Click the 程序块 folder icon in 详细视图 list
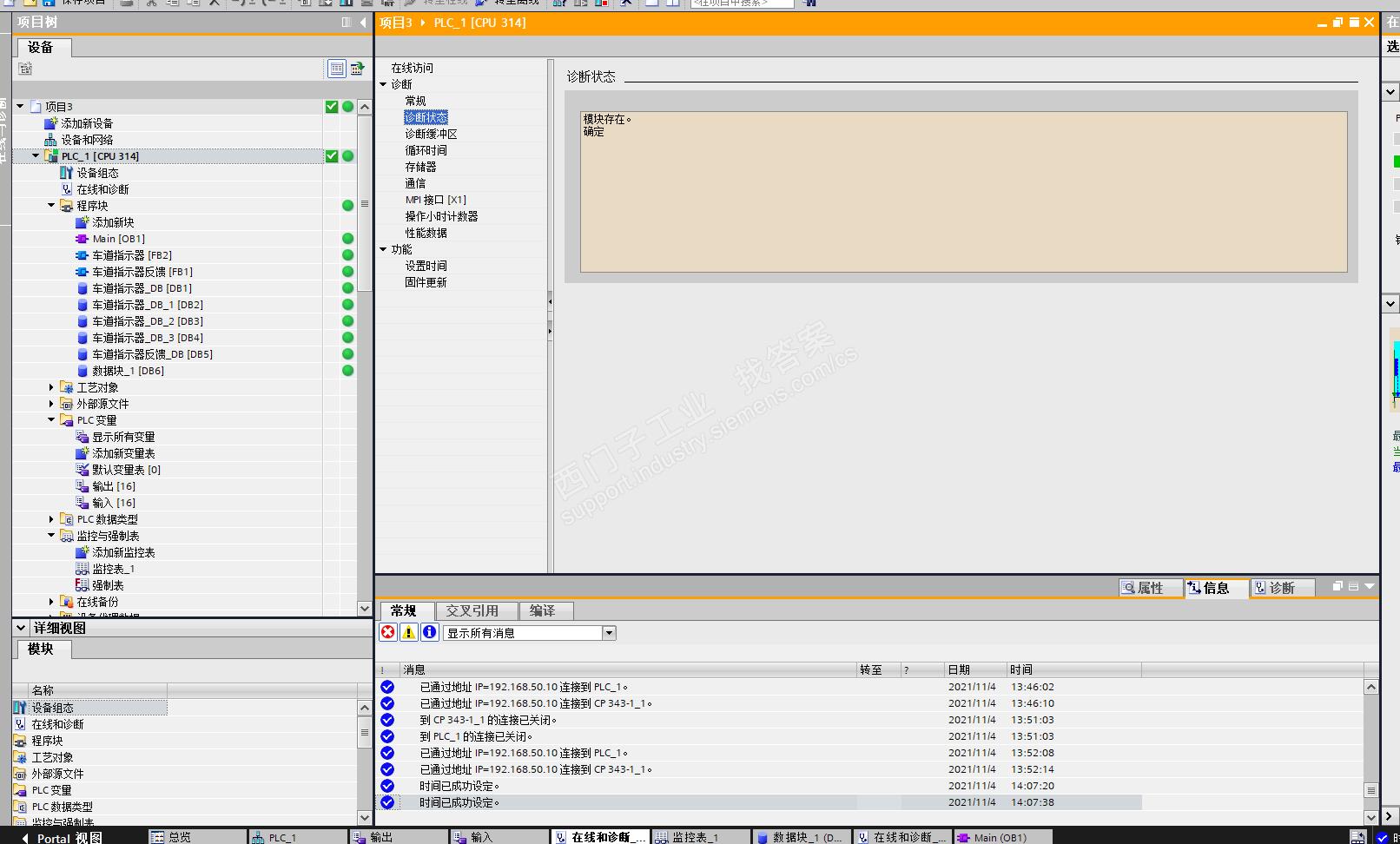1400x844 pixels. coord(20,741)
